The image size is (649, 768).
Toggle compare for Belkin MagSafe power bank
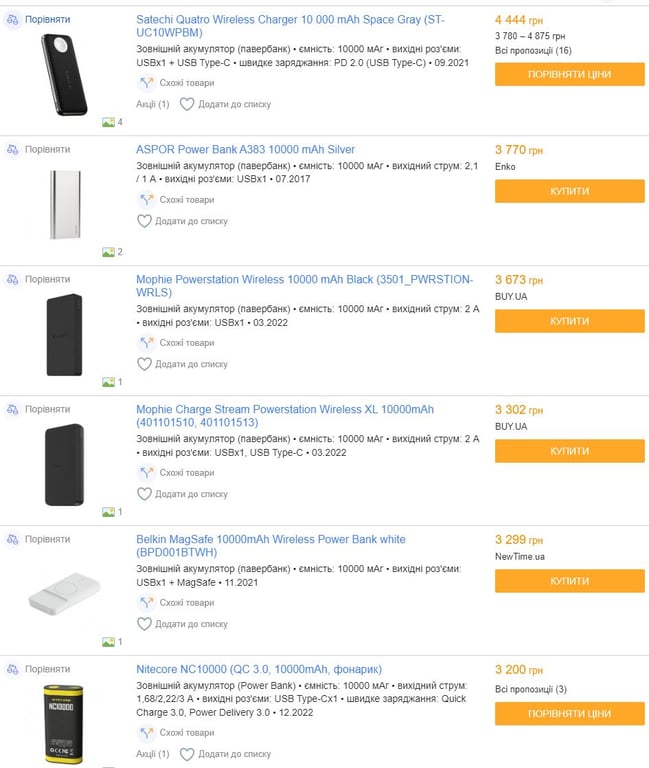pyautogui.click(x=12, y=539)
